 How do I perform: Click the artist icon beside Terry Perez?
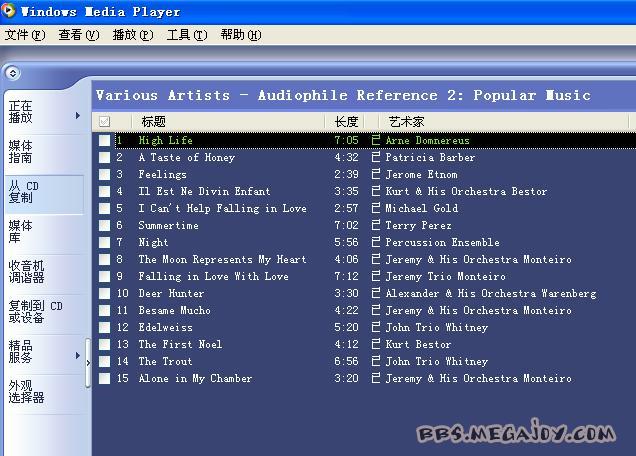[376, 225]
